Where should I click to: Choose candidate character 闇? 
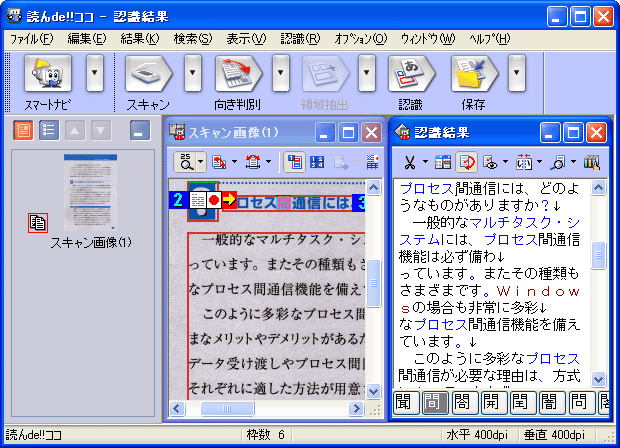pyautogui.click(x=552, y=403)
